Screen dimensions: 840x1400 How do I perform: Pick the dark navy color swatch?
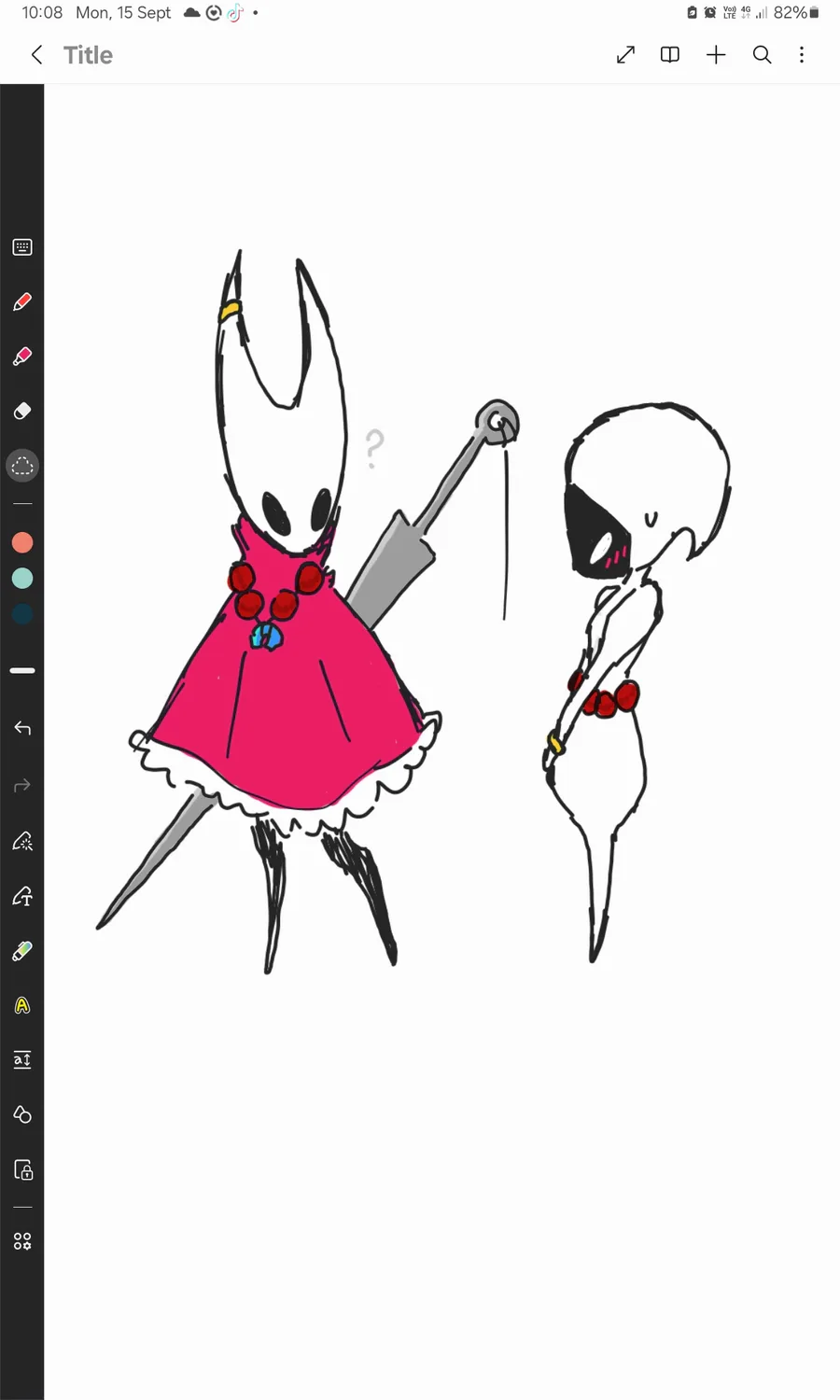point(22,614)
